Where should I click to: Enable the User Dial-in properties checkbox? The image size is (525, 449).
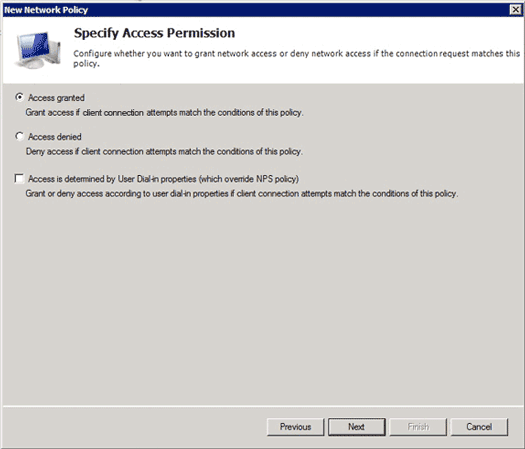19,178
